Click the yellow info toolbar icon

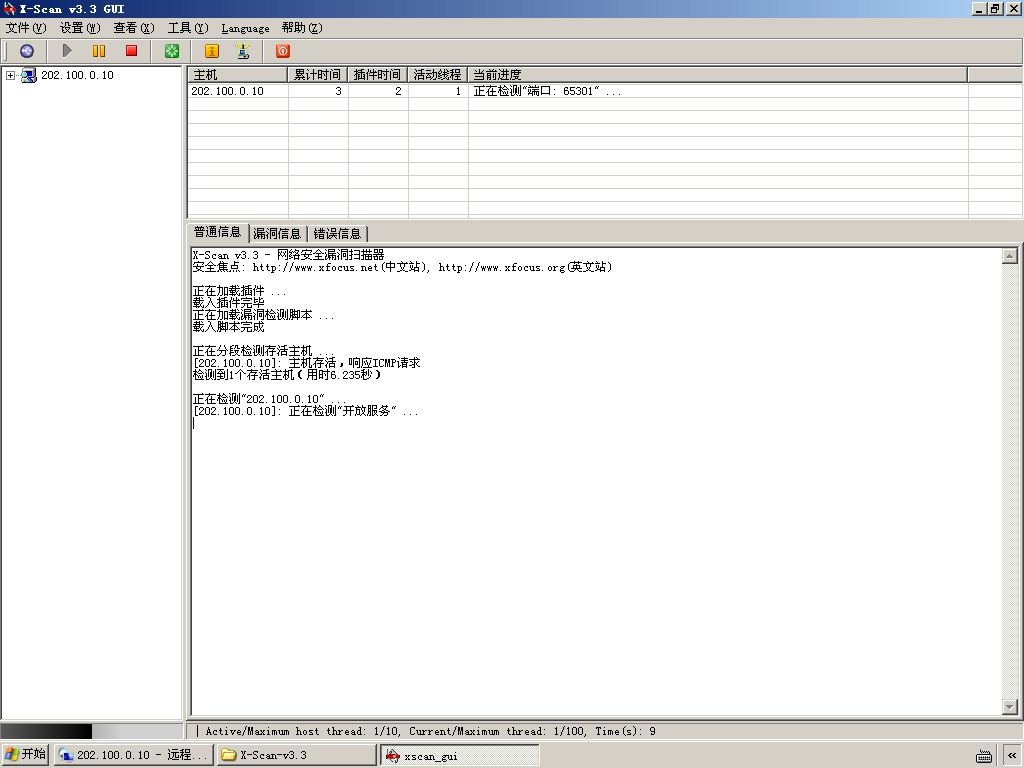point(212,51)
